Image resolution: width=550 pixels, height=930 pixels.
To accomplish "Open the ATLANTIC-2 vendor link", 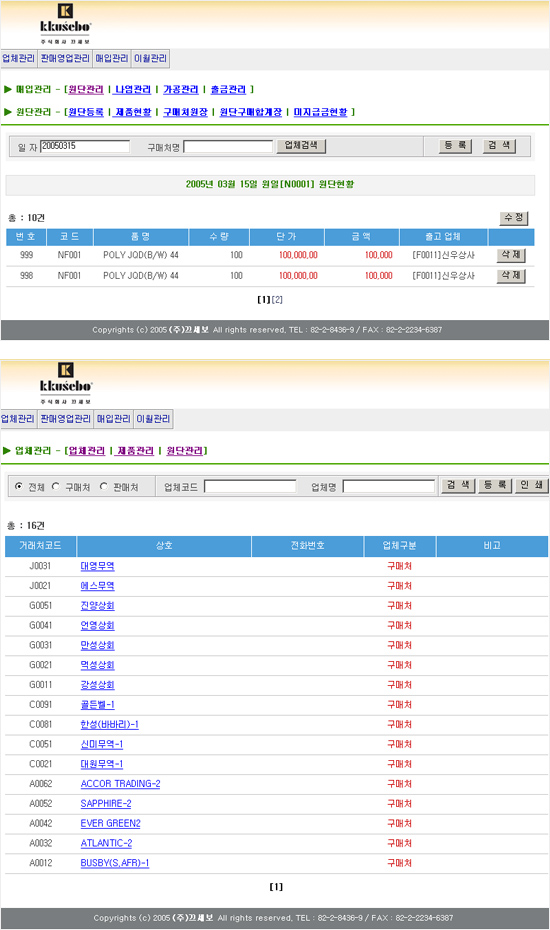I will point(106,843).
